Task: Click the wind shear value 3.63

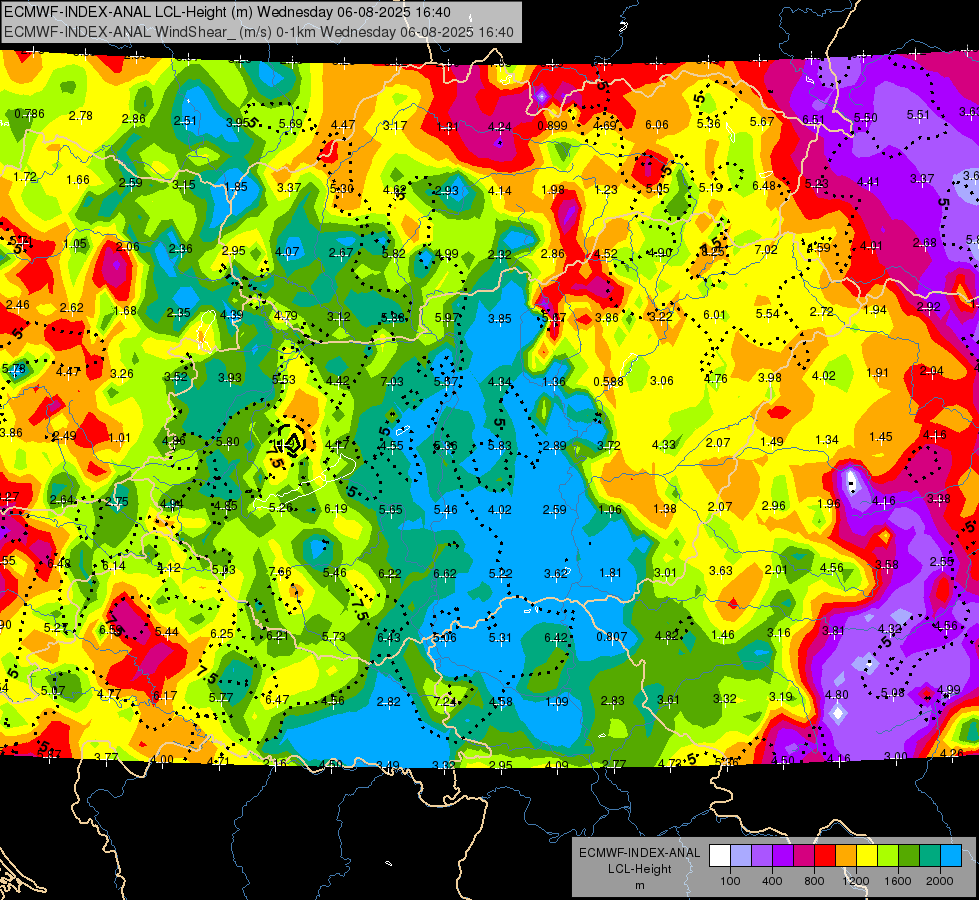Action: 721,570
